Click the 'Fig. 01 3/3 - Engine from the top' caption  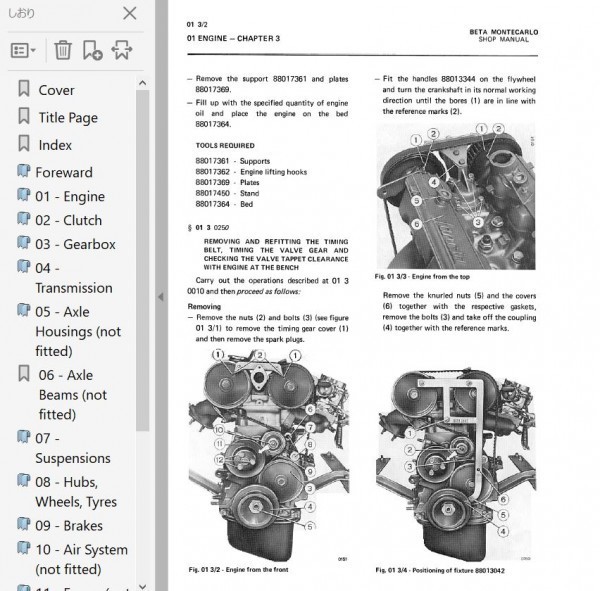coord(422,276)
